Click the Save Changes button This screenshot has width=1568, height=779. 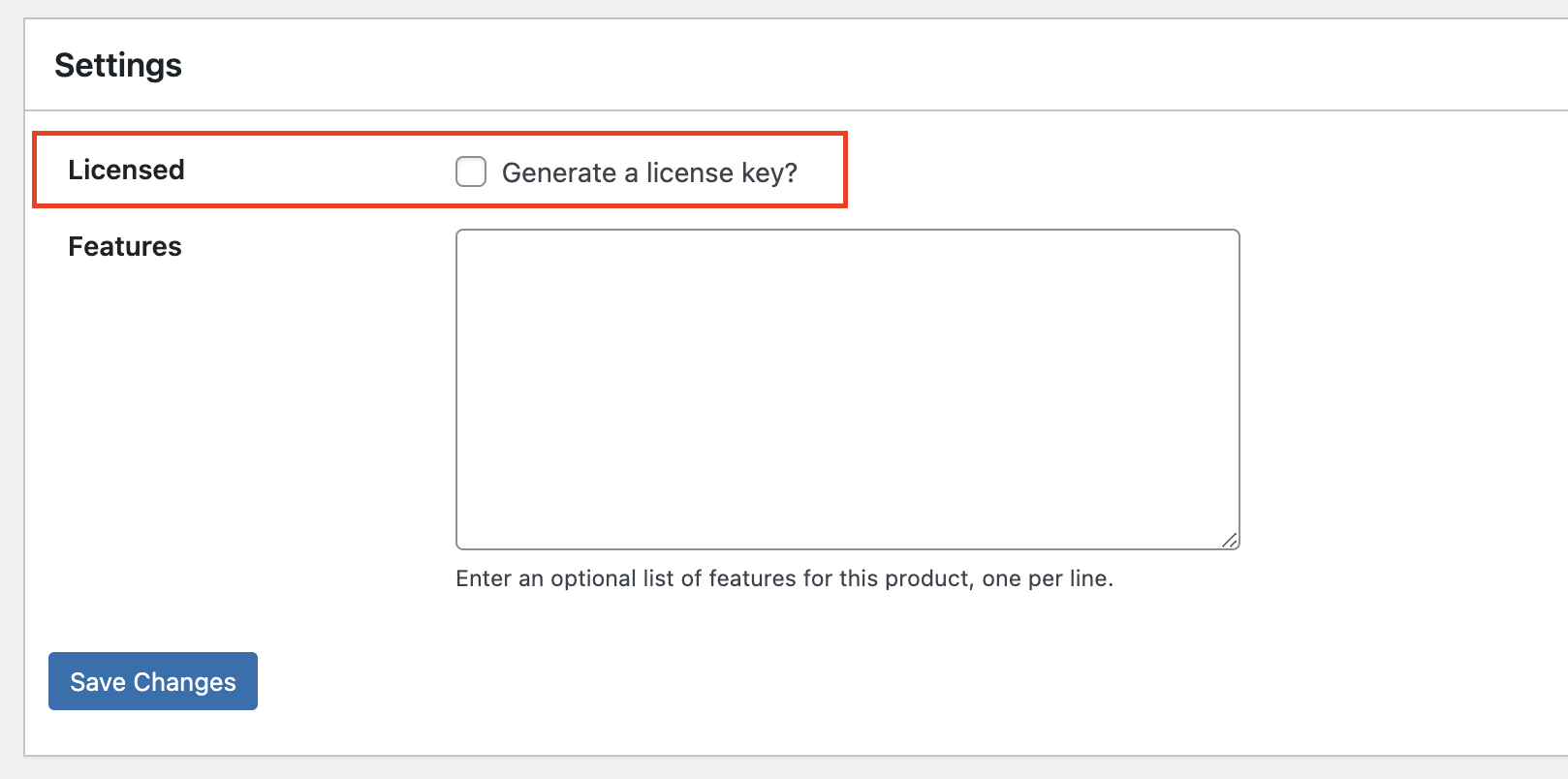click(152, 681)
